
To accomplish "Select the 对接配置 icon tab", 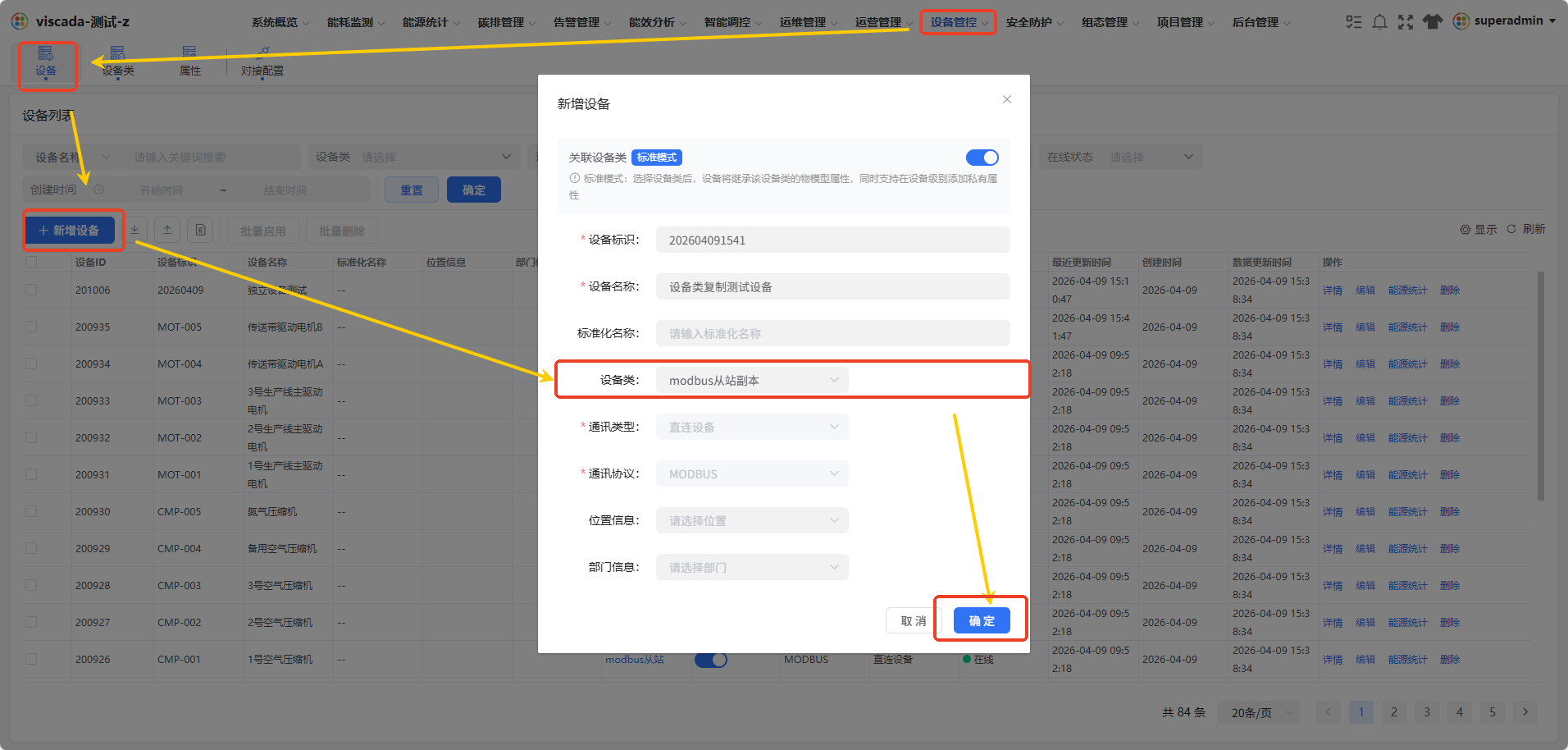I will pyautogui.click(x=262, y=62).
